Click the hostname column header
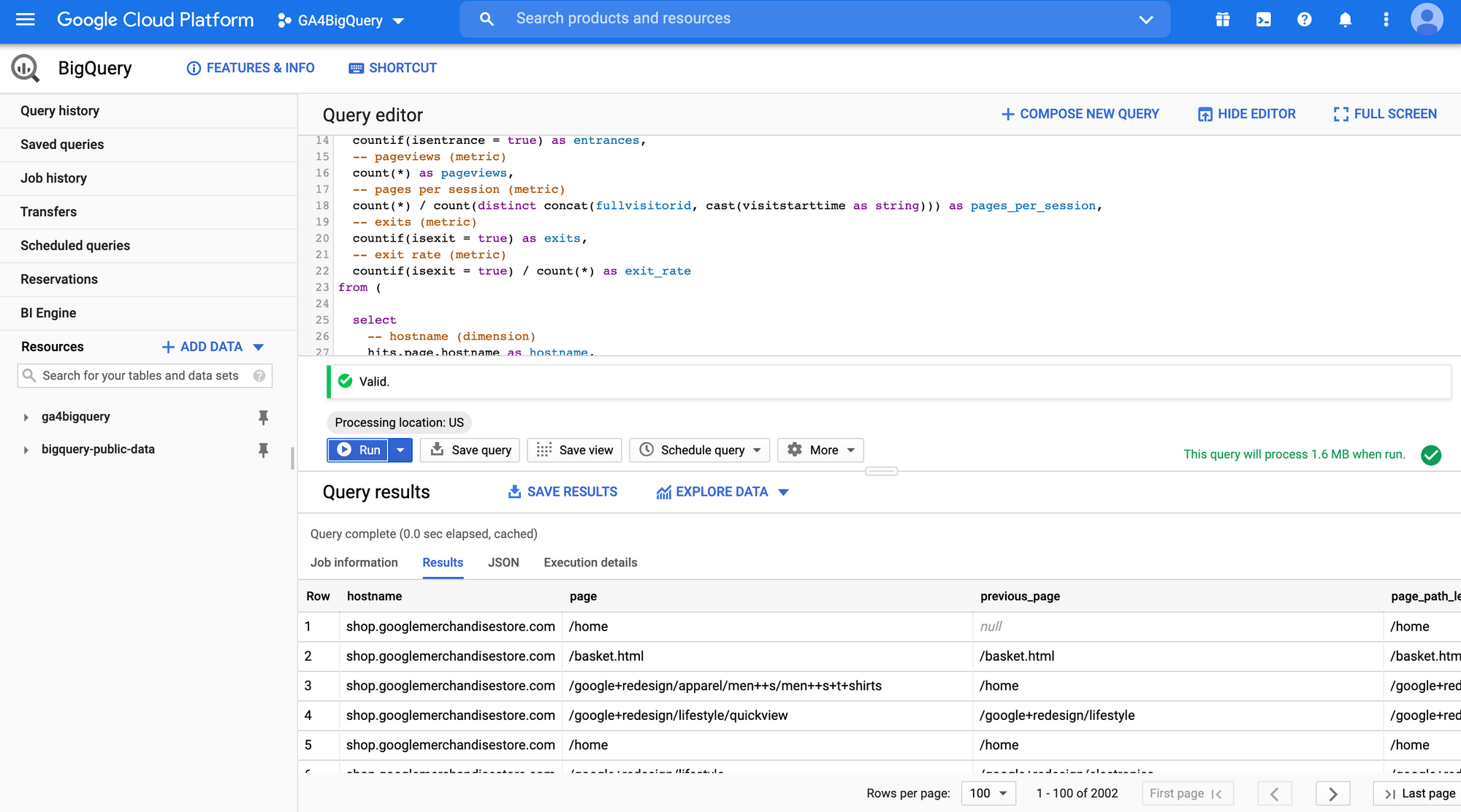 tap(375, 596)
